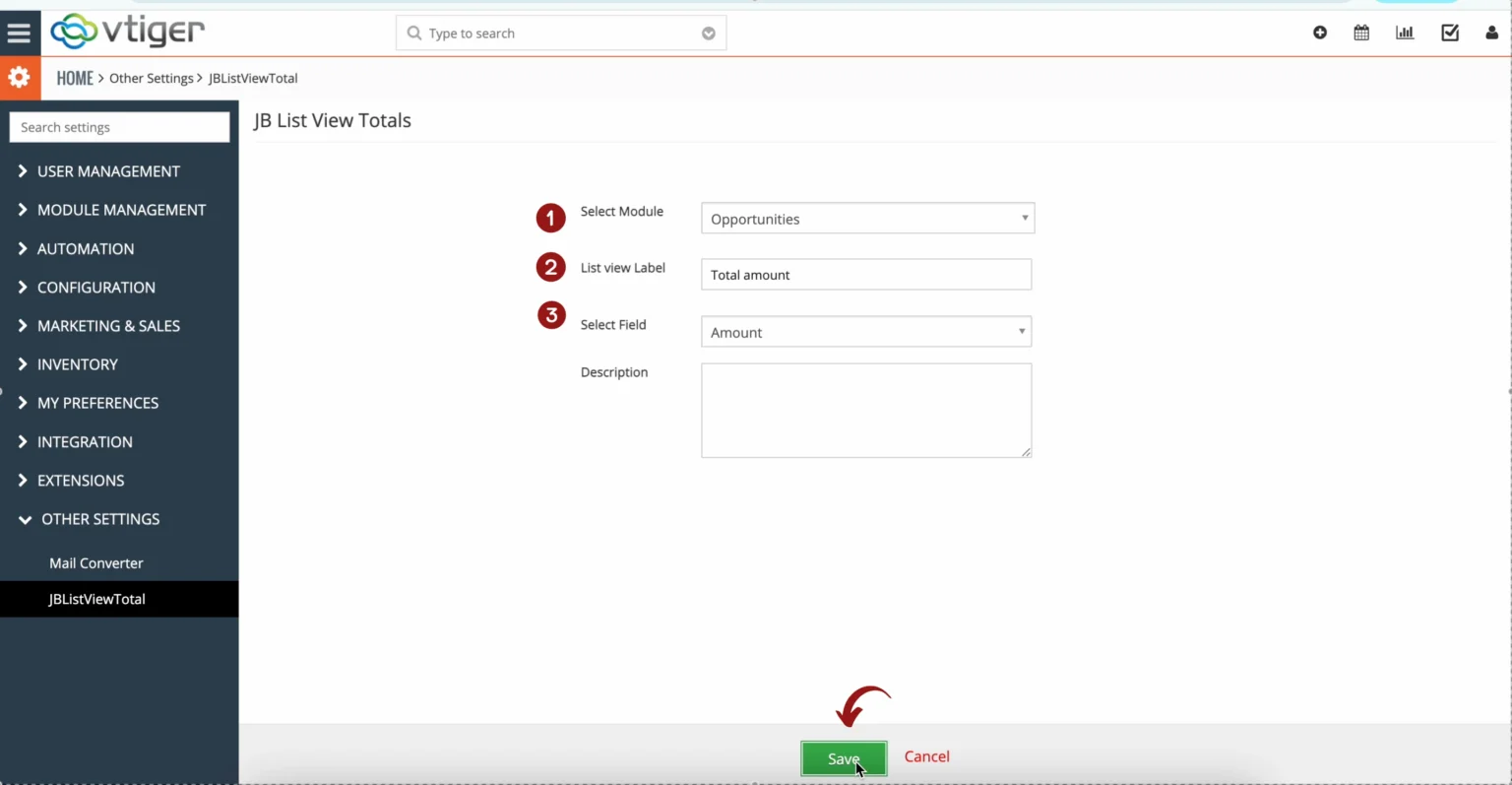Click the vtiger logo
Viewport: 1512px width, 785px height.
pos(126,31)
